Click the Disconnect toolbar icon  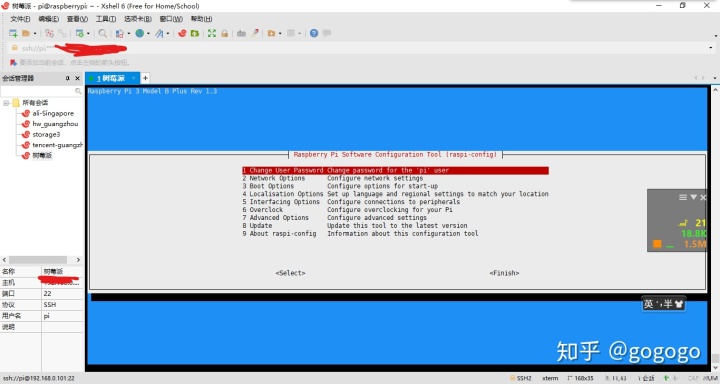click(x=49, y=33)
